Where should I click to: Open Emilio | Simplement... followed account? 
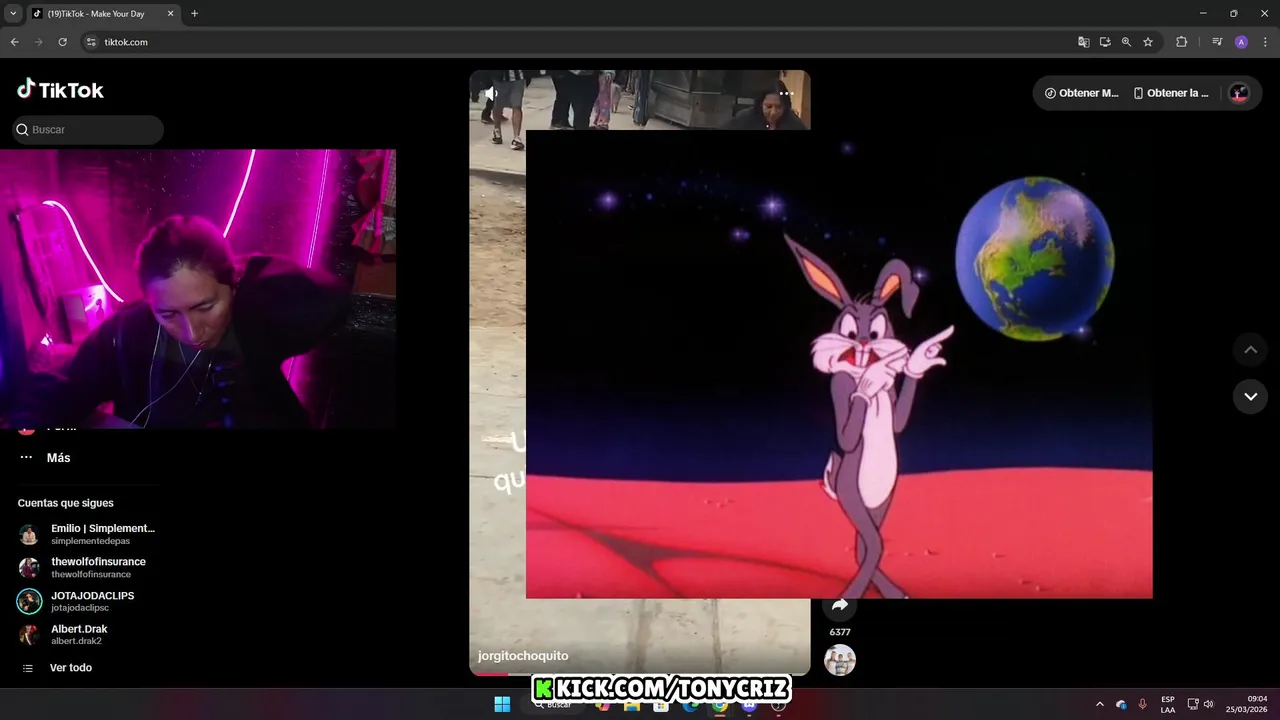point(88,534)
